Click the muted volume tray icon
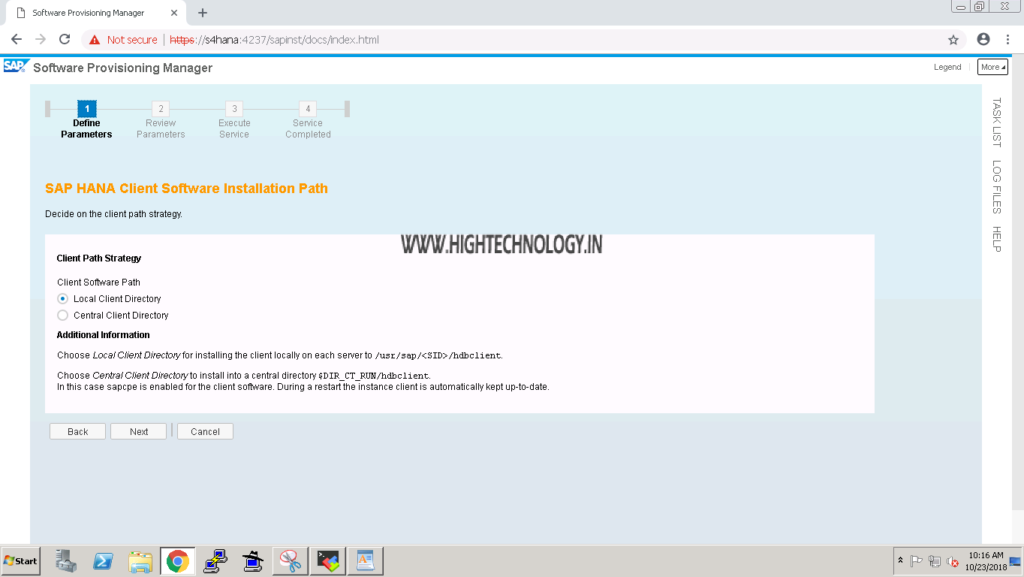 coord(953,561)
